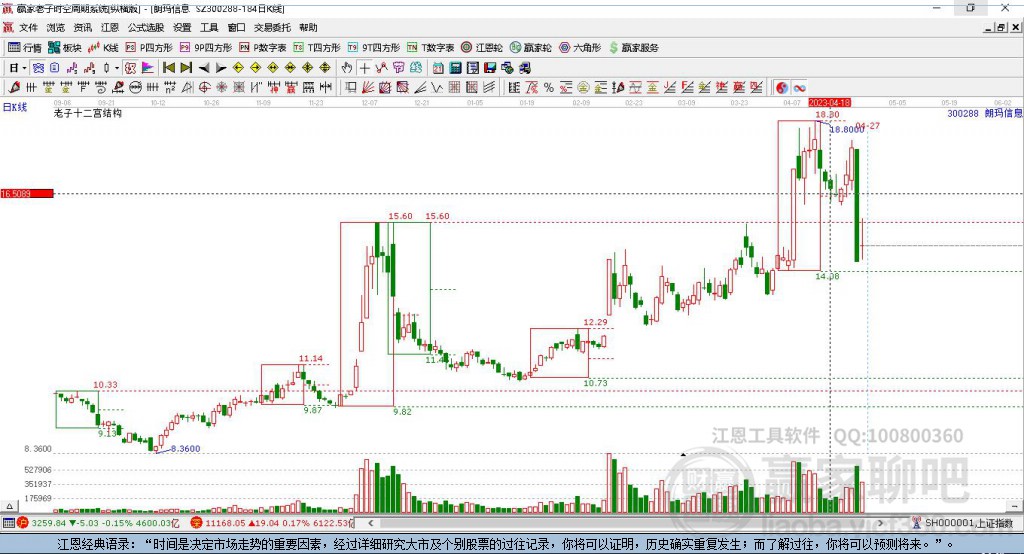Viewport: 1024px width, 554px height.
Task: Click the 8.3600 low price annotation
Action: (x=185, y=449)
